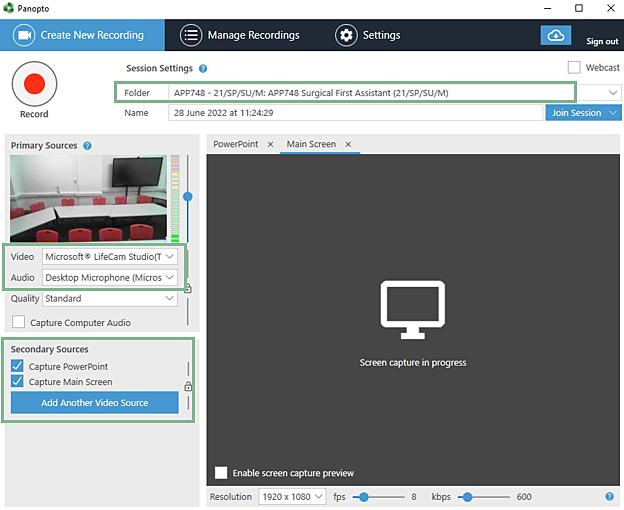Image resolution: width=624 pixels, height=510 pixels.
Task: Select the Main Screen preview tab
Action: coord(311,144)
